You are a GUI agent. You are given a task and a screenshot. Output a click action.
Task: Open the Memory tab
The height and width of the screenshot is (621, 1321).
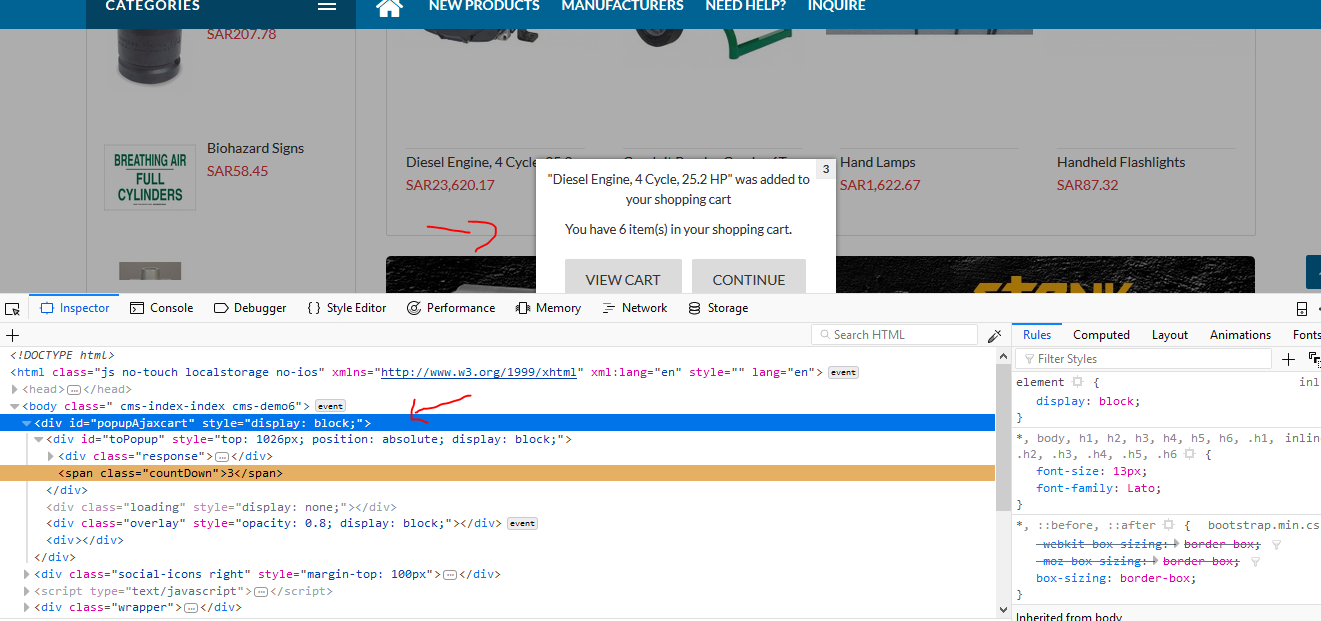point(548,308)
